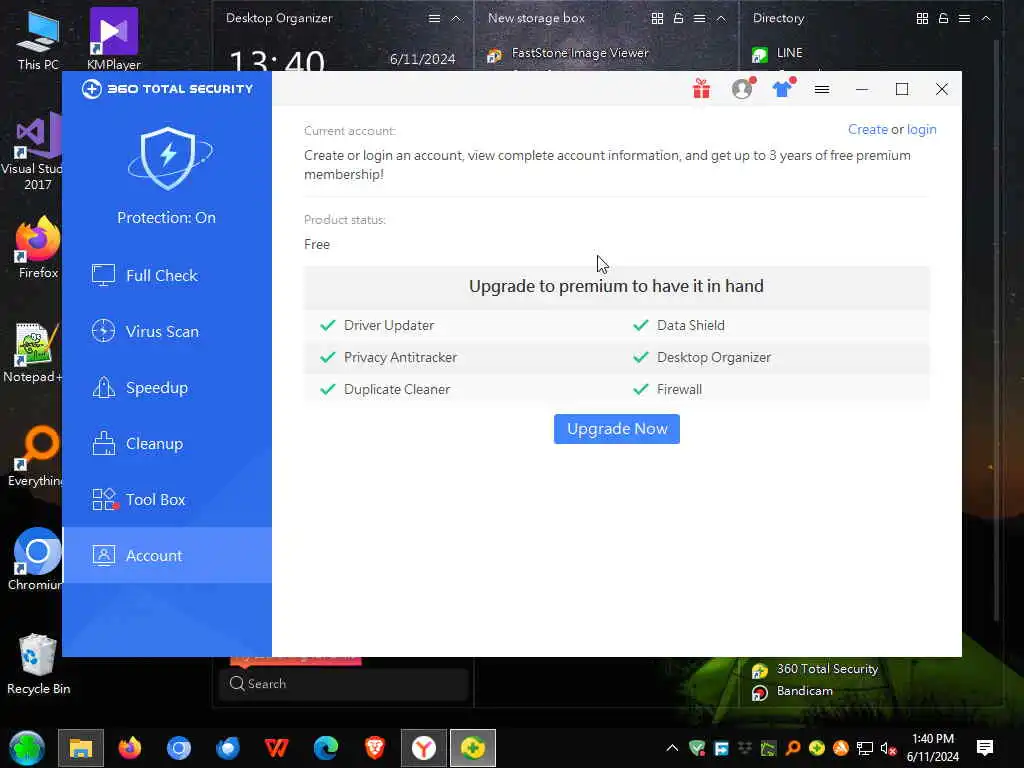
Task: Select This PC desktop icon
Action: [x=38, y=39]
